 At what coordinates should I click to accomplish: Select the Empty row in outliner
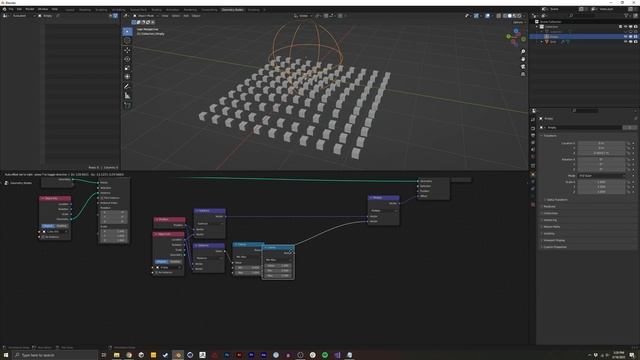pyautogui.click(x=584, y=37)
